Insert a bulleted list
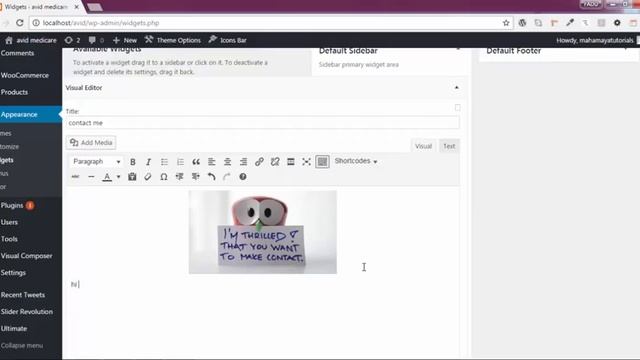The width and height of the screenshot is (640, 360). pyautogui.click(x=164, y=162)
